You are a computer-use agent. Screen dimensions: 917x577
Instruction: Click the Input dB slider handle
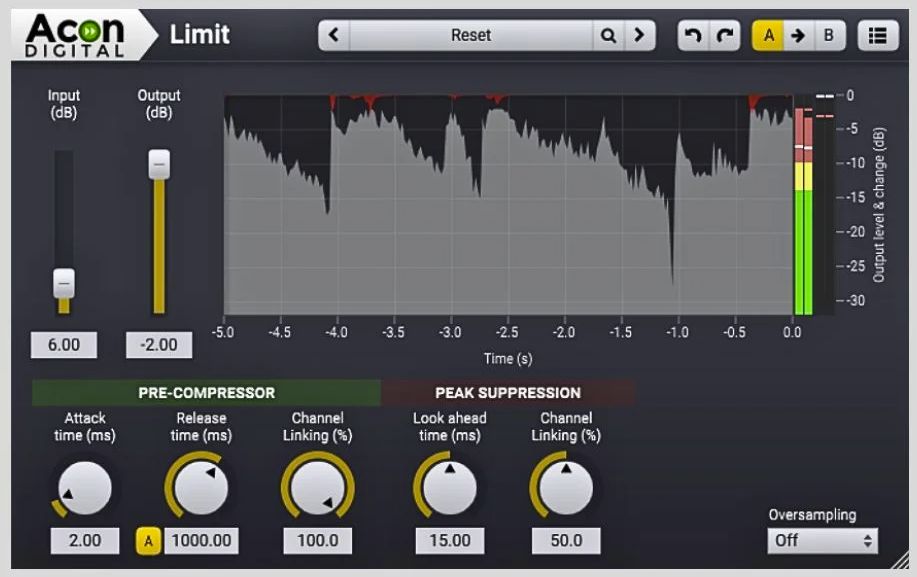click(64, 284)
